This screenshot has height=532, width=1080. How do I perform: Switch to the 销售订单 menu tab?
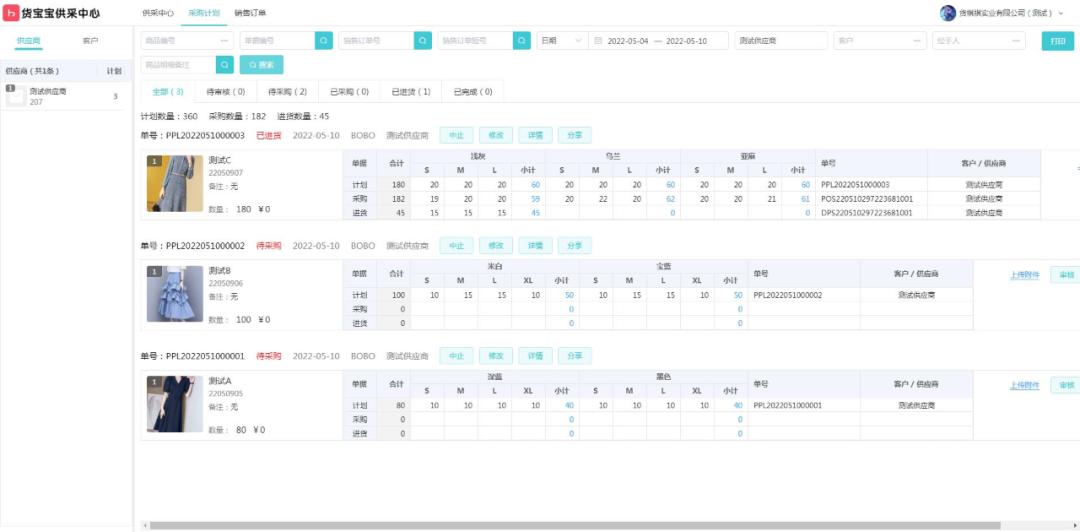tap(250, 13)
